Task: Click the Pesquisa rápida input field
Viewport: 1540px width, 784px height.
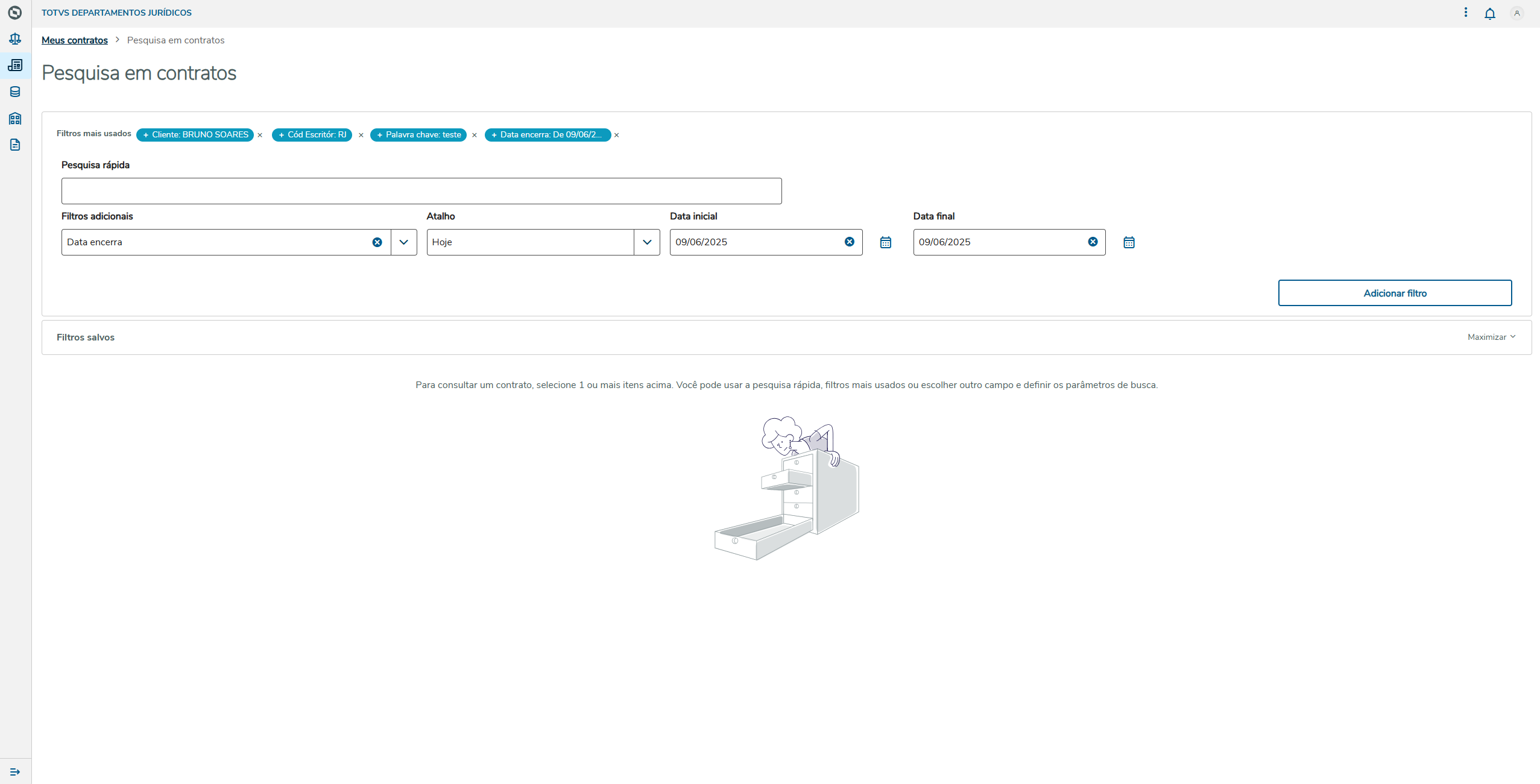Action: [x=421, y=191]
